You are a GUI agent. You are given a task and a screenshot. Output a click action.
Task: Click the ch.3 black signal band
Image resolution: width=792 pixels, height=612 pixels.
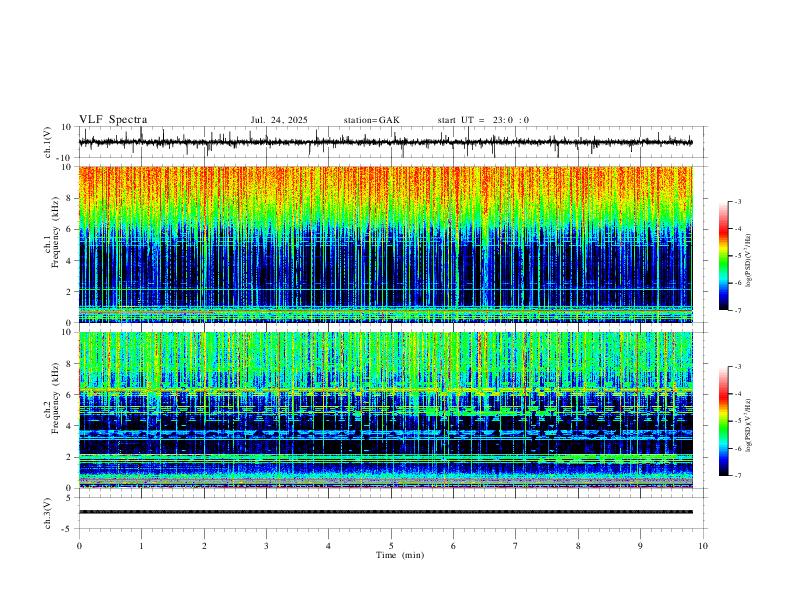click(385, 512)
